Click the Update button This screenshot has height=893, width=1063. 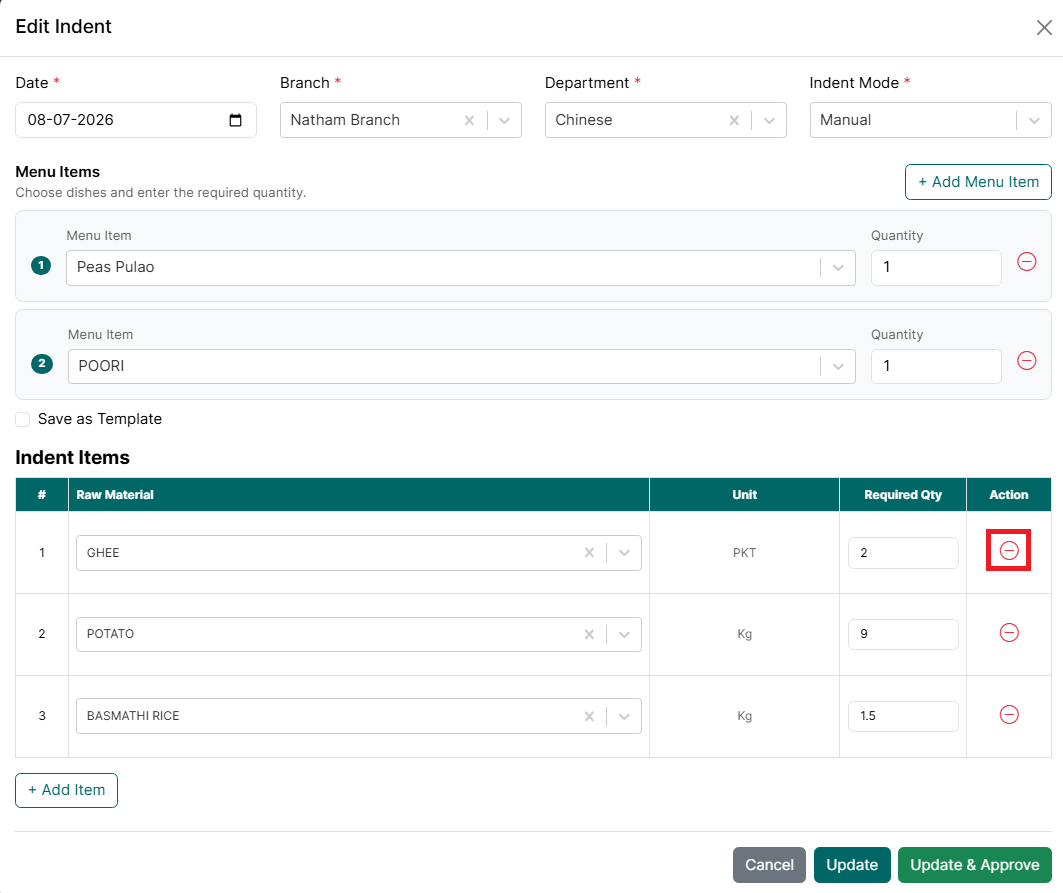852,865
